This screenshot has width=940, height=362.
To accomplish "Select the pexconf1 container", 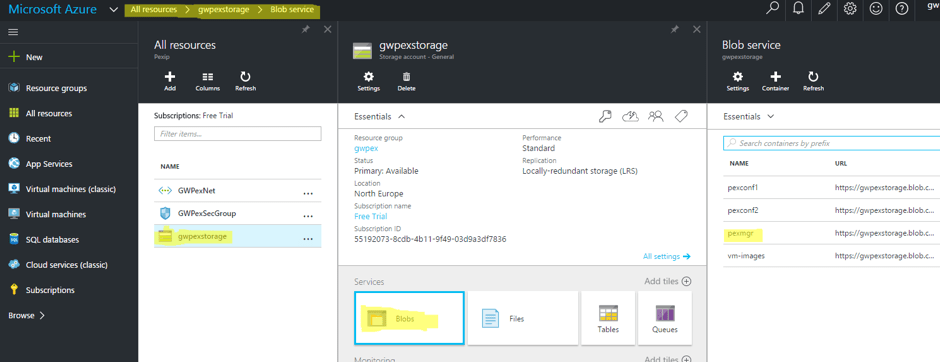I will pyautogui.click(x=831, y=188).
